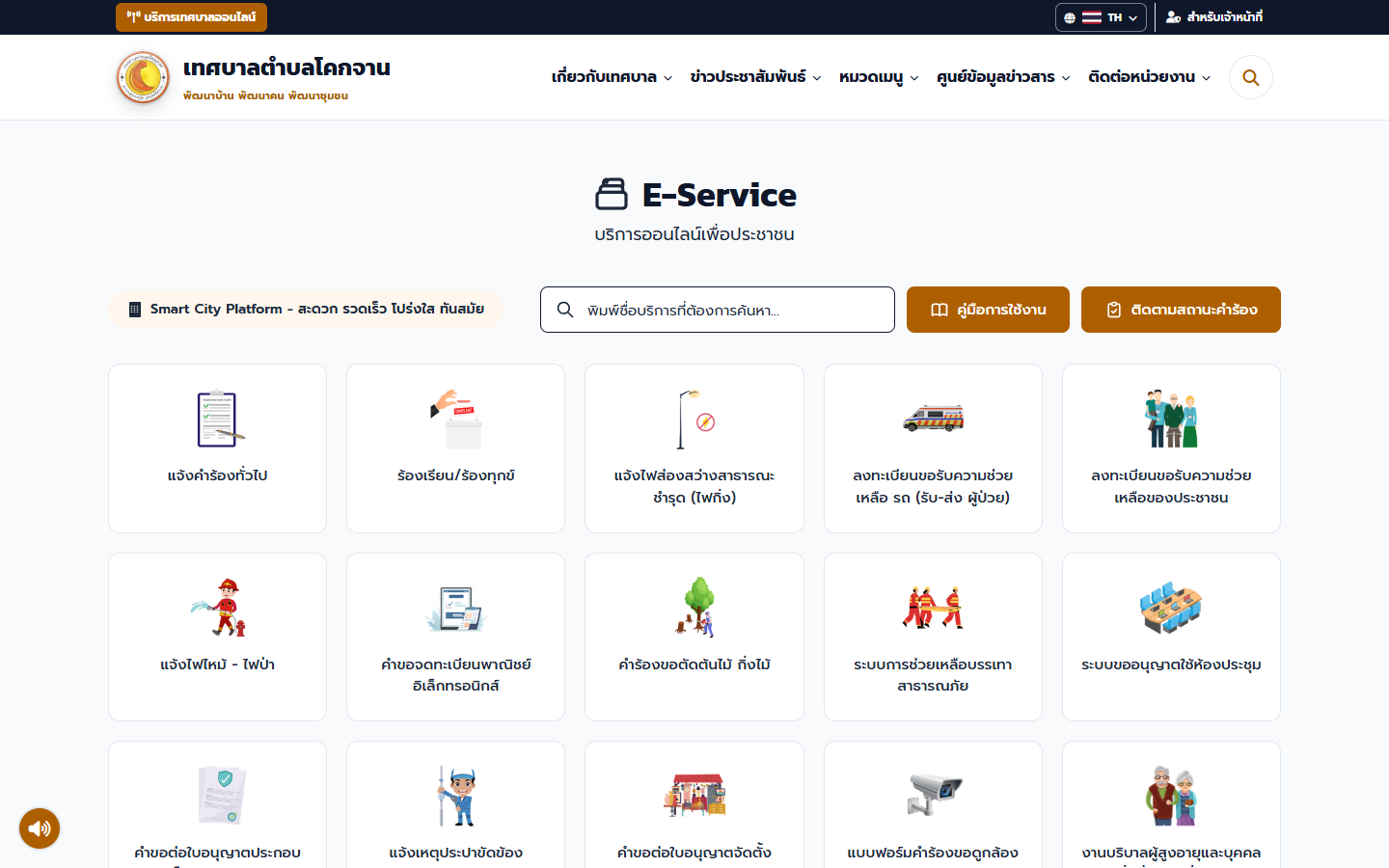1389x868 pixels.
Task: Expand the เกี่ยวกับเทศบาล menu
Action: (x=612, y=77)
